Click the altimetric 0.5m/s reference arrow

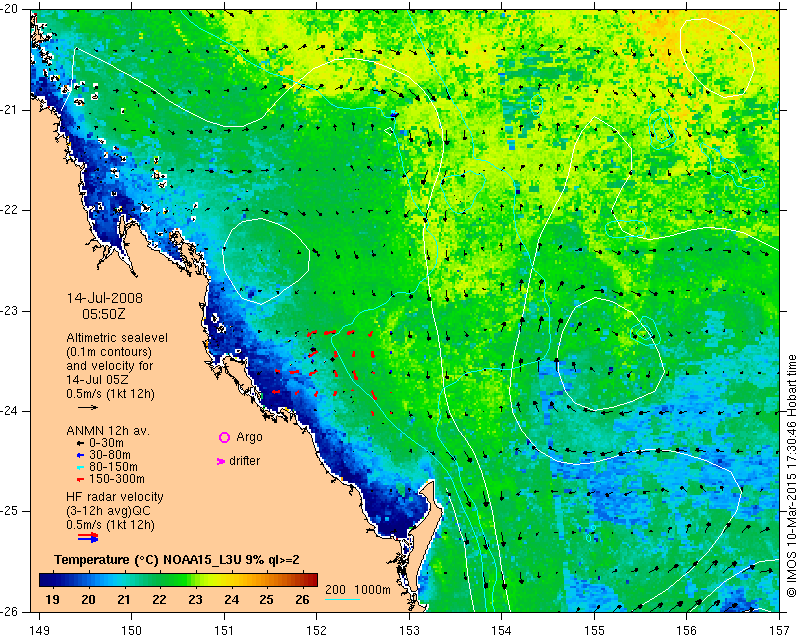pyautogui.click(x=88, y=407)
